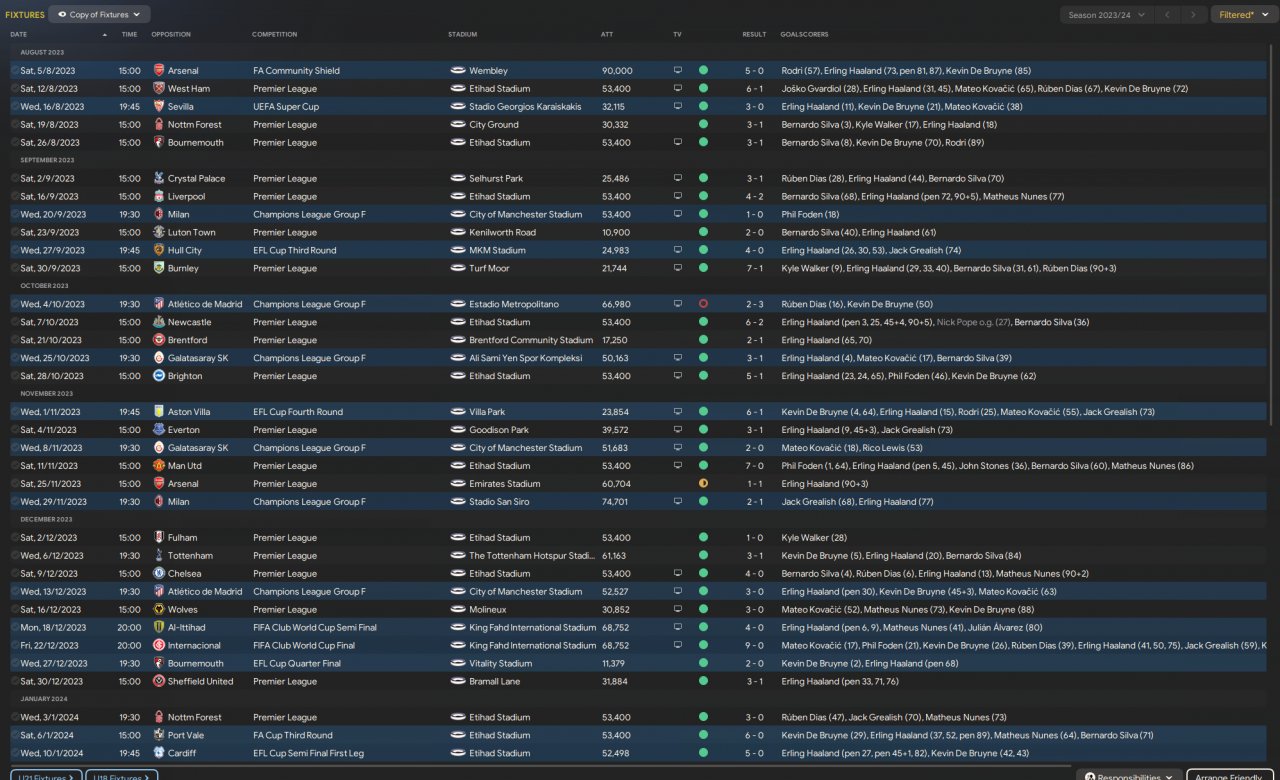Click the stadium icon next to Turf Moor
Image resolution: width=1280 pixels, height=780 pixels.
(458, 269)
